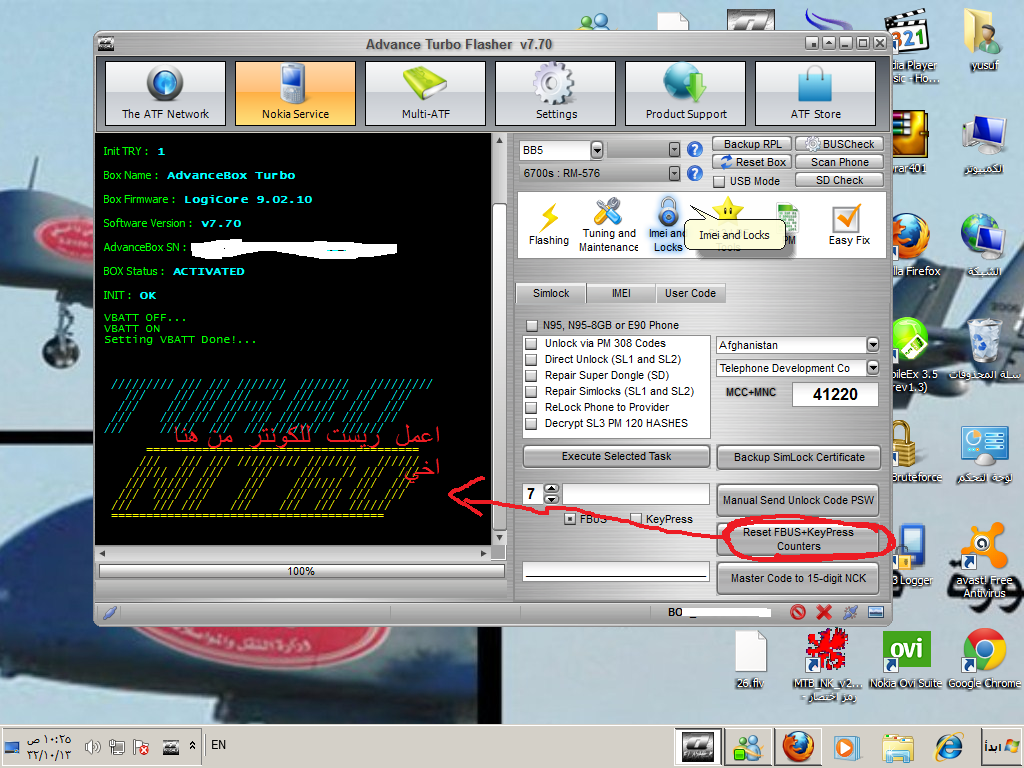Increase the counter value stepper at 7
The width and height of the screenshot is (1024, 768).
[551, 488]
